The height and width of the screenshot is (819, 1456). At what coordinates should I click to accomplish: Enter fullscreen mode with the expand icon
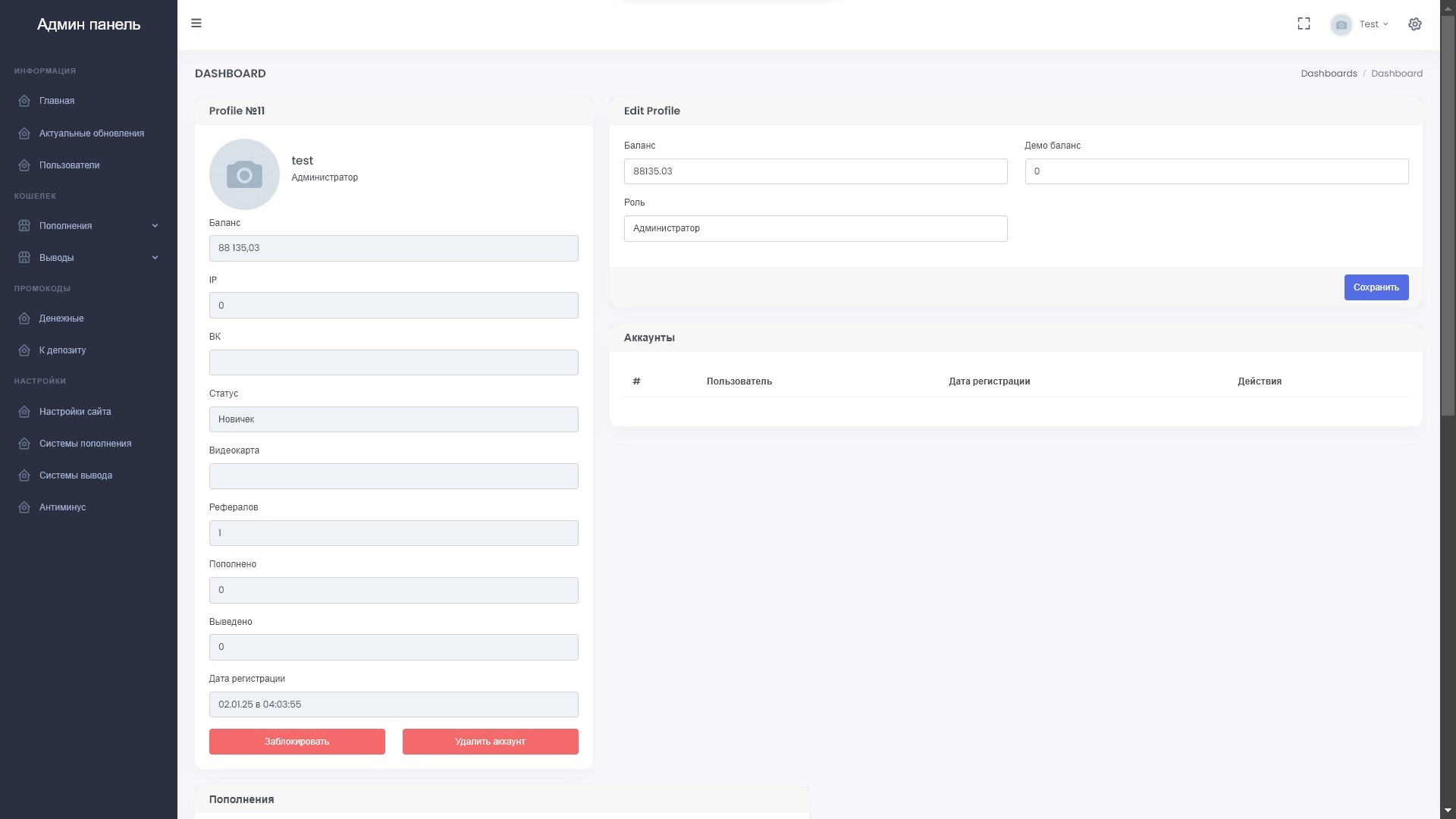pyautogui.click(x=1304, y=24)
